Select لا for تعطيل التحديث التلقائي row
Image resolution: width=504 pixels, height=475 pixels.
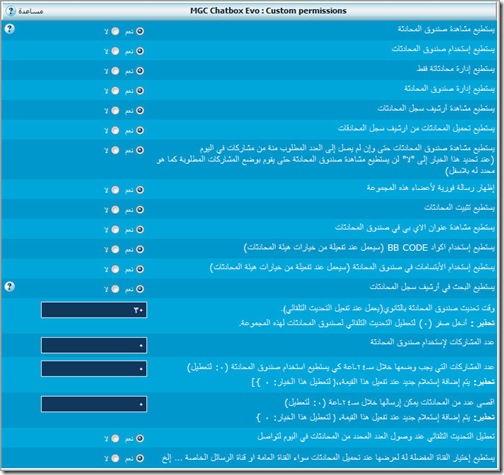tap(115, 438)
